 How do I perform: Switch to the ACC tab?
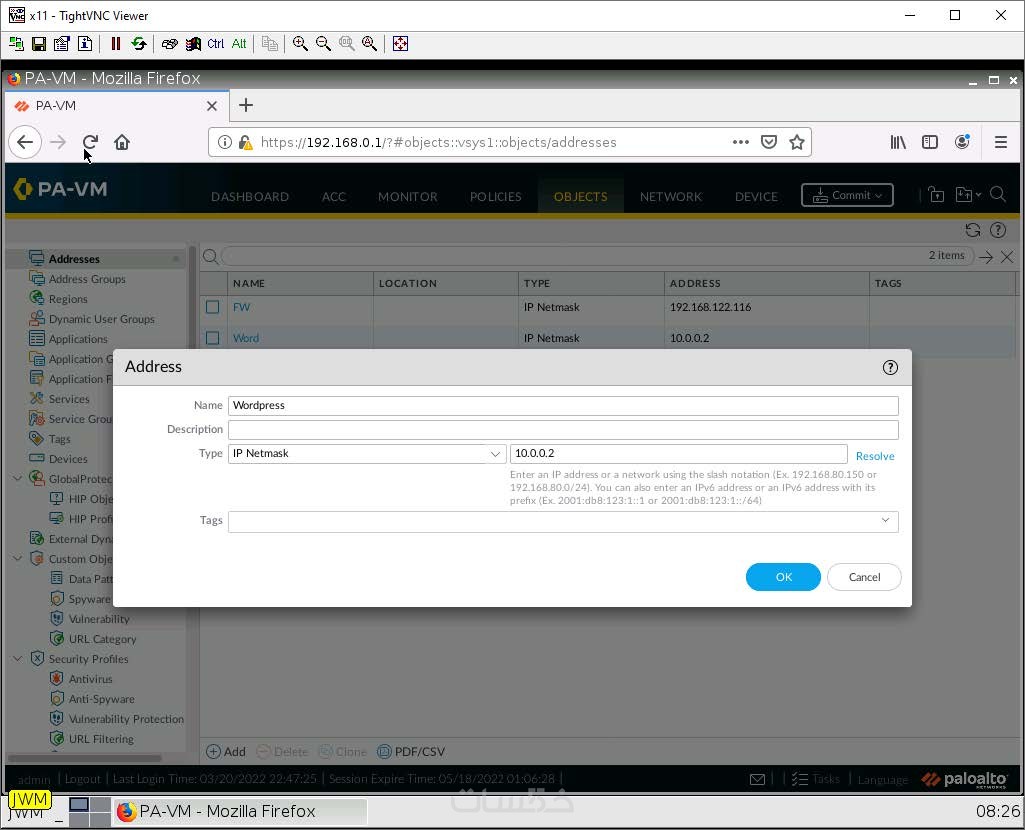(x=333, y=197)
